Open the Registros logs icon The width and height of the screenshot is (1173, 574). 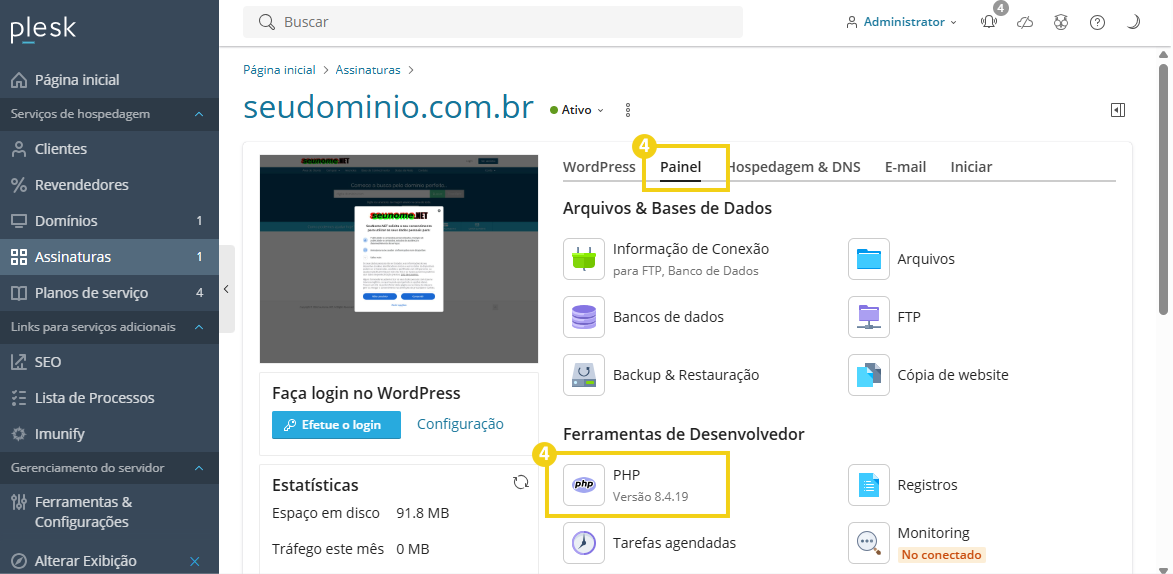869,485
